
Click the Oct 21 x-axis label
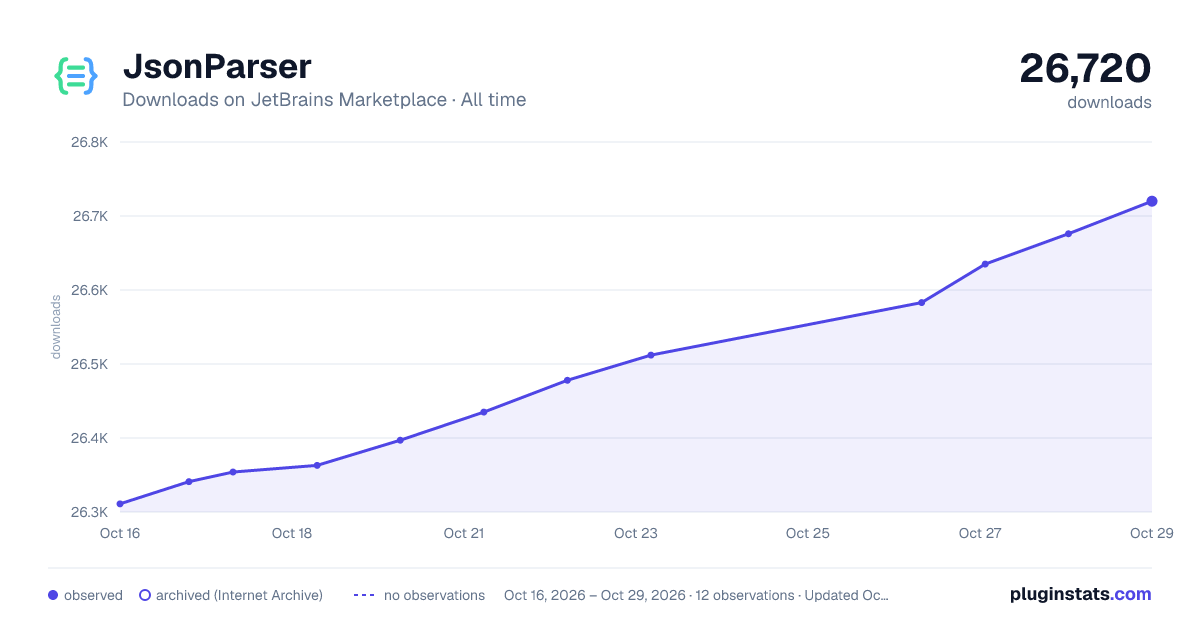tap(464, 533)
